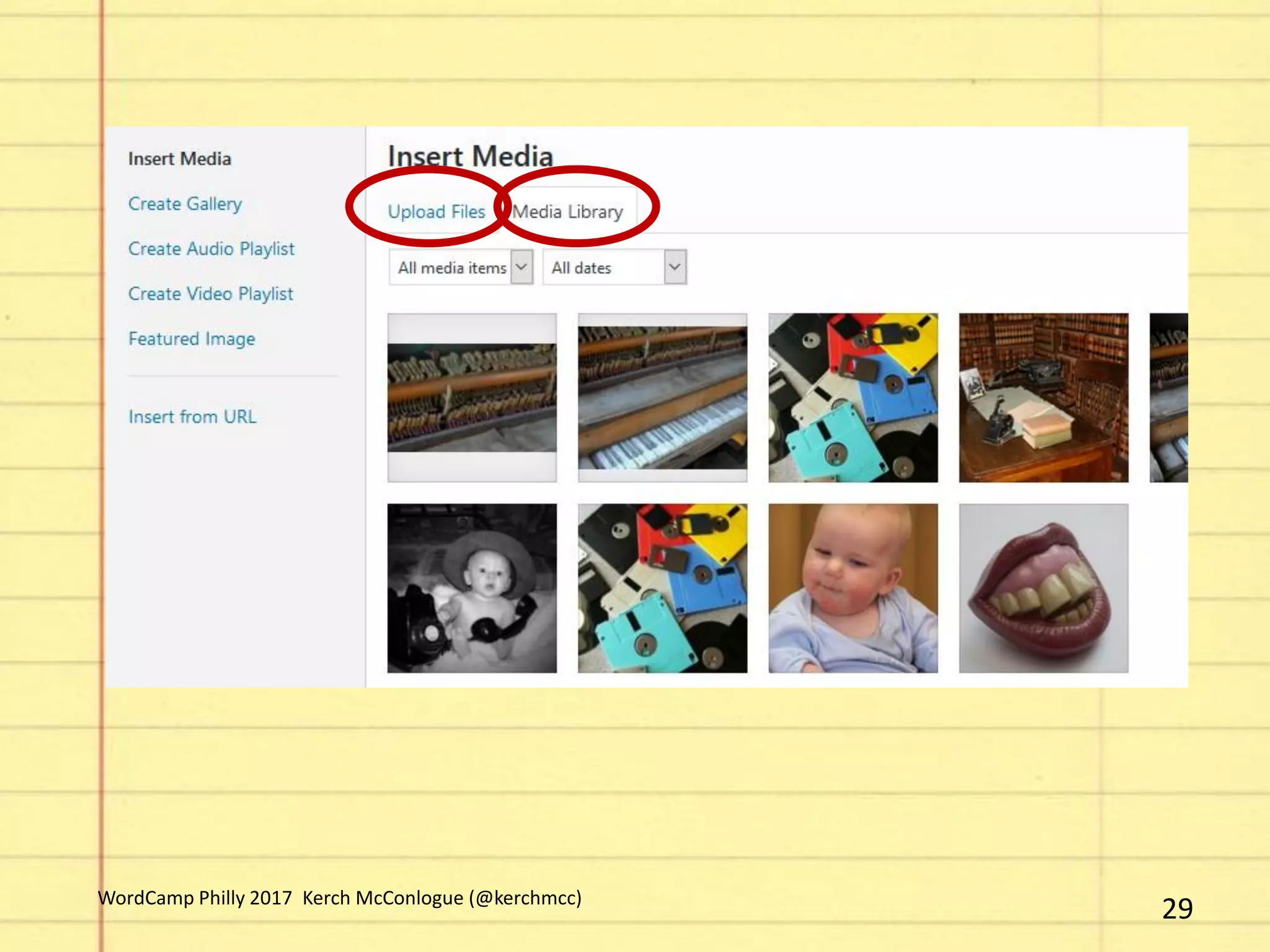
Task: Choose Featured Image in sidebar
Action: click(x=192, y=339)
